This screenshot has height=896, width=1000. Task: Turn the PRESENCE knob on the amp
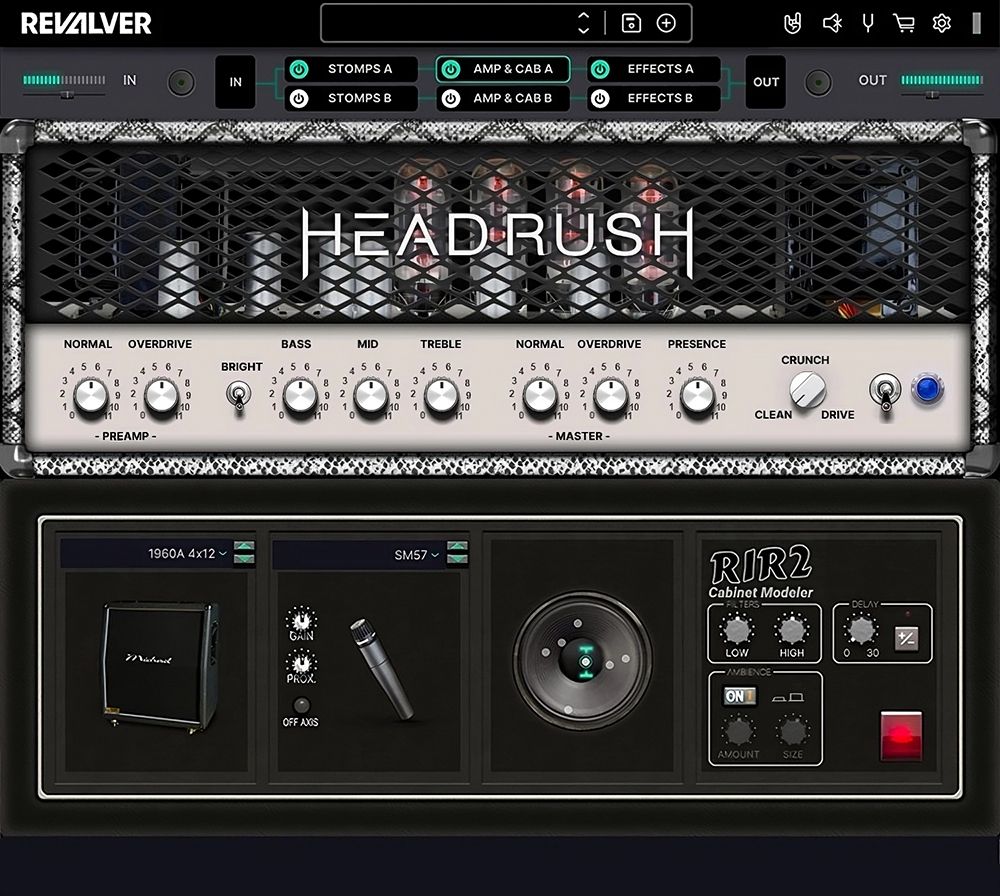(x=696, y=396)
